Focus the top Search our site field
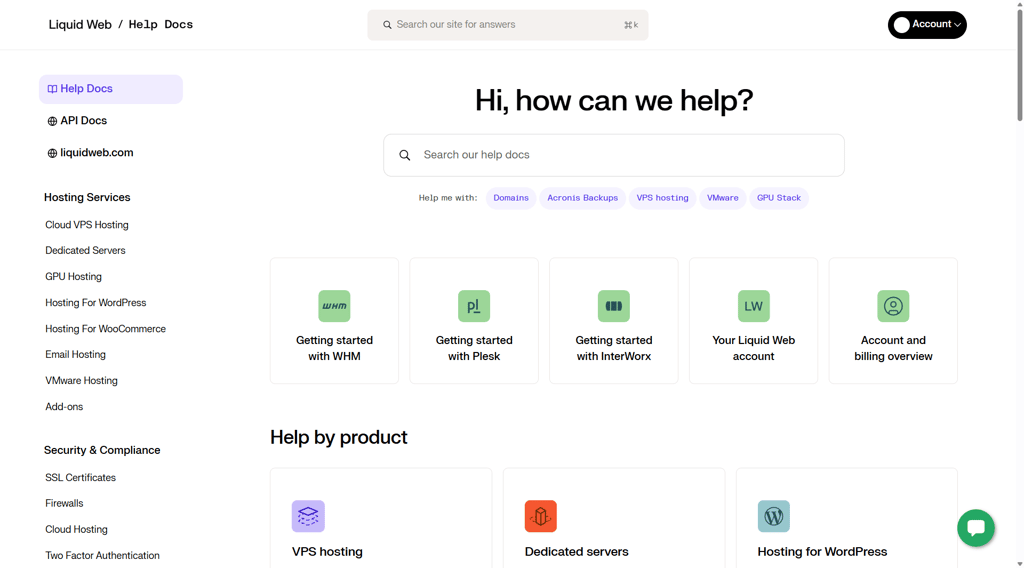The height and width of the screenshot is (568, 1024). [507, 25]
